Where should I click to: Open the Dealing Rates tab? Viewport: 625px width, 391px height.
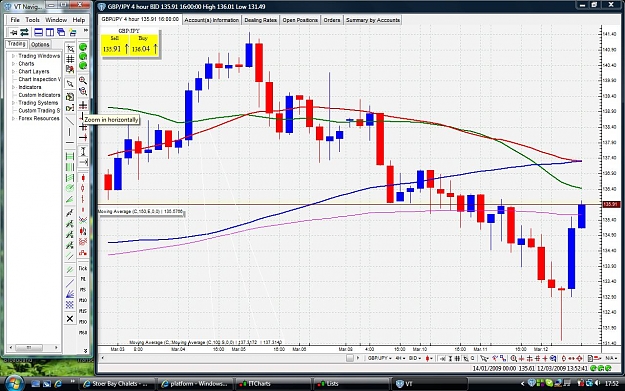pyautogui.click(x=260, y=20)
